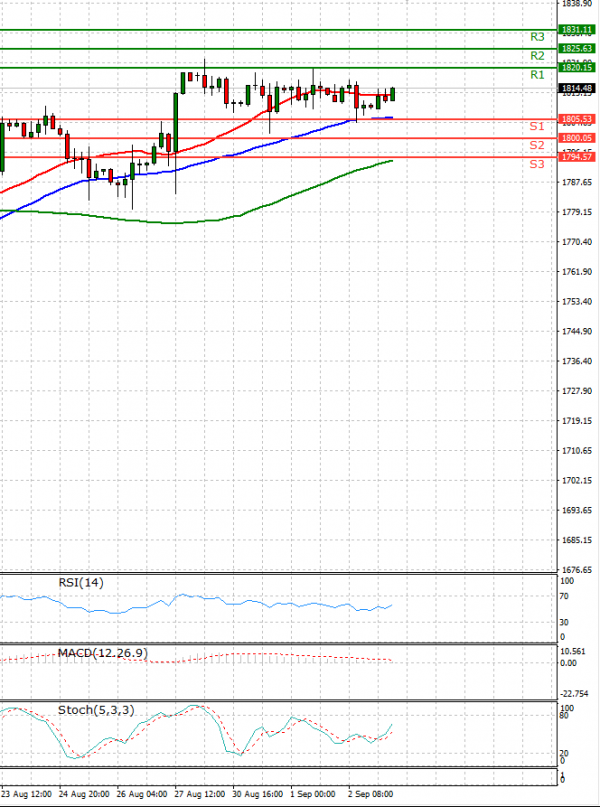
Task: Select the 1710.65 price axis value
Action: pos(577,451)
